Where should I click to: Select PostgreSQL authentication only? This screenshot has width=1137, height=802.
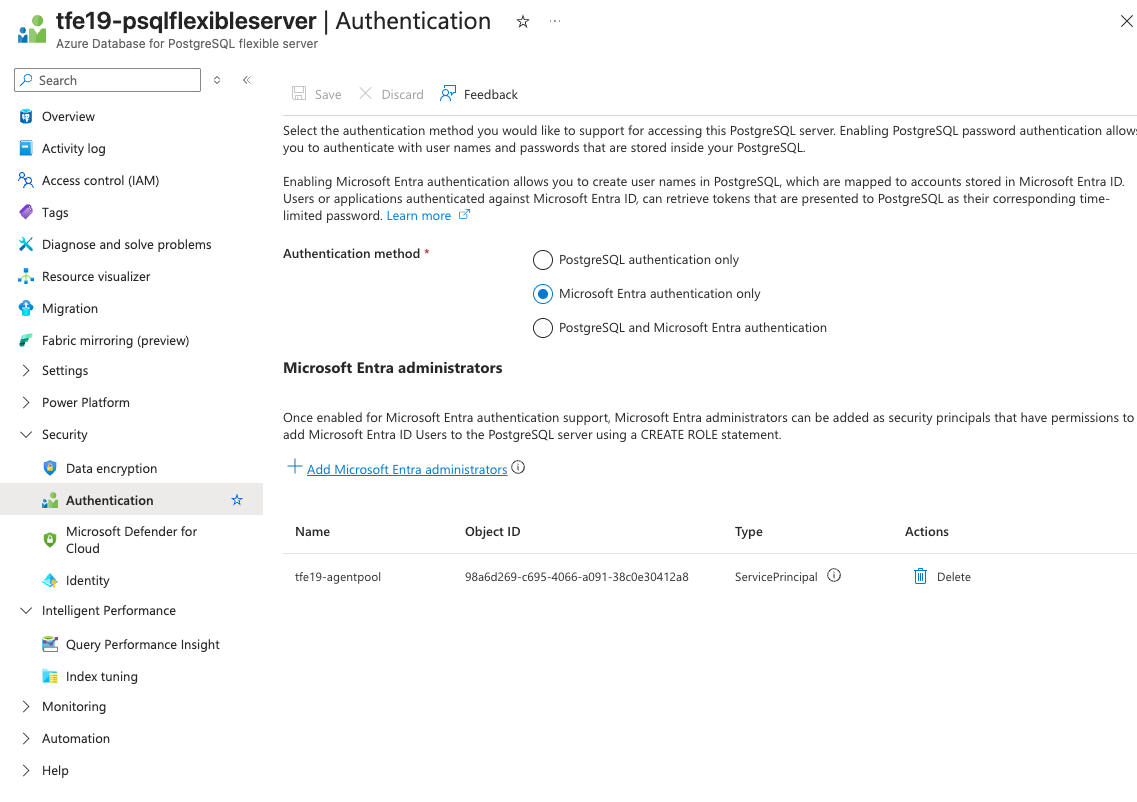point(543,260)
